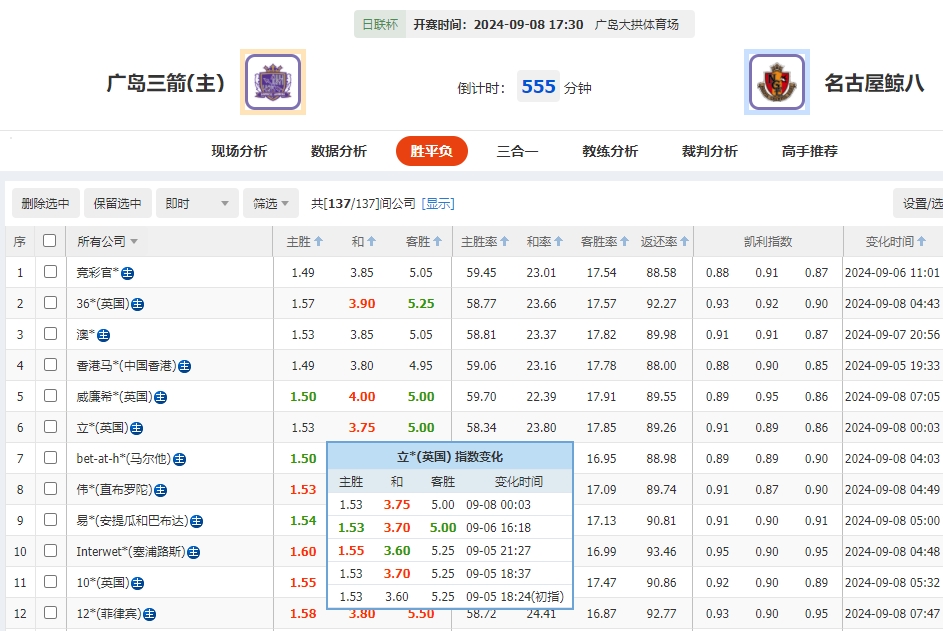Open the 所有公司 column dropdown arrow

[x=136, y=241]
